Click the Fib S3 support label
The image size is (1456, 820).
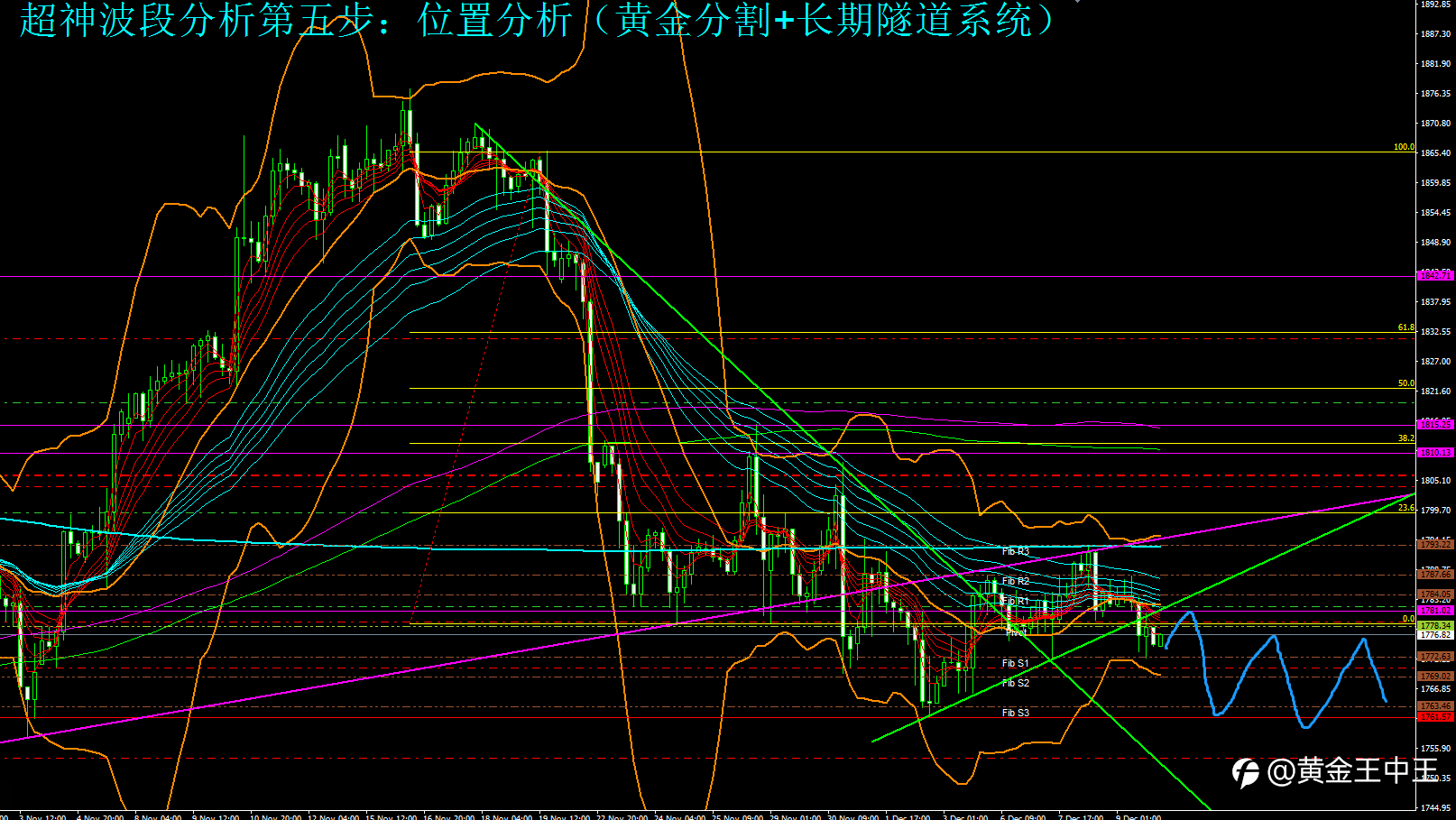tap(1015, 713)
